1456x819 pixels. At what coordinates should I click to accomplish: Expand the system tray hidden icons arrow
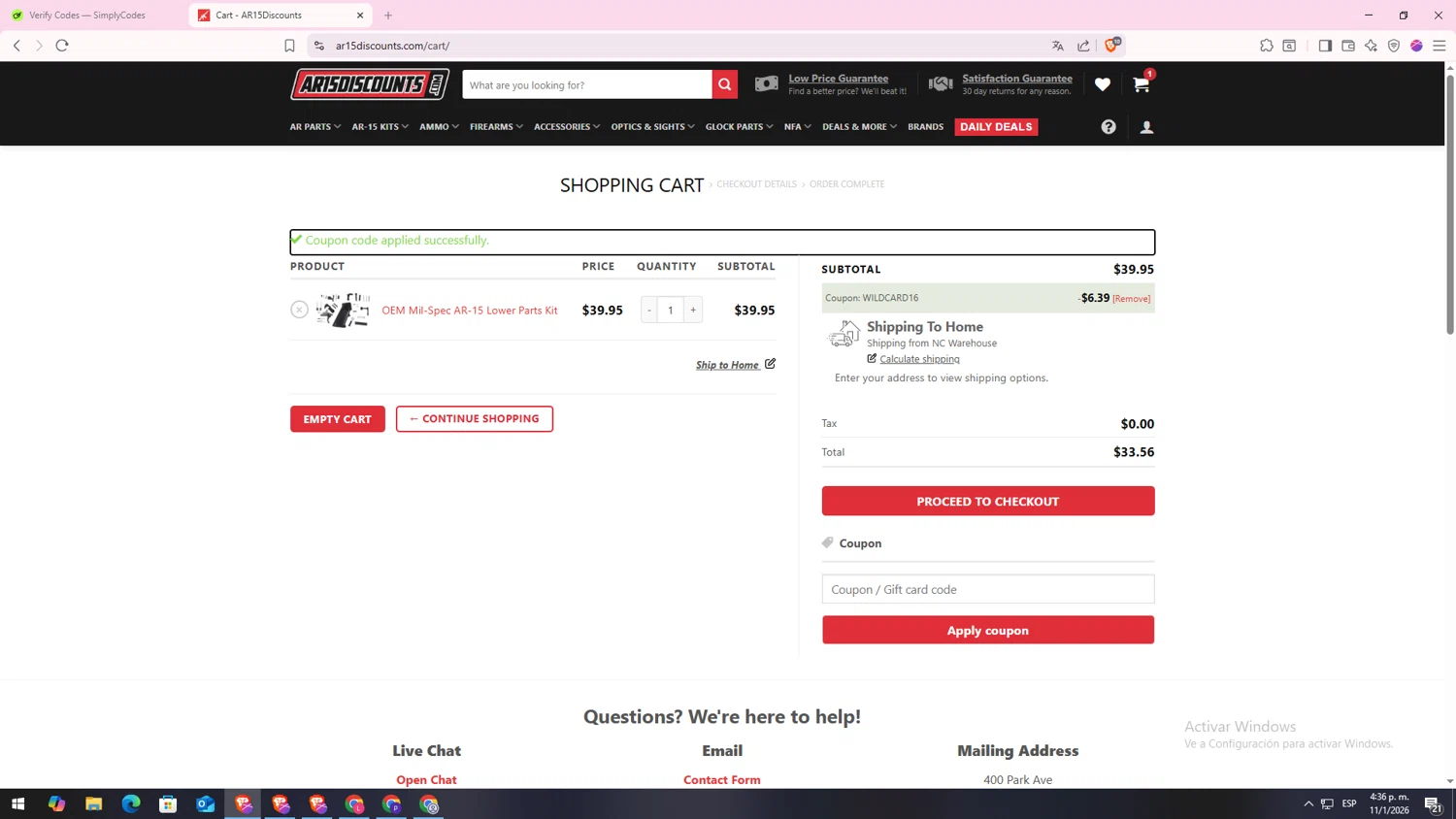point(1308,803)
